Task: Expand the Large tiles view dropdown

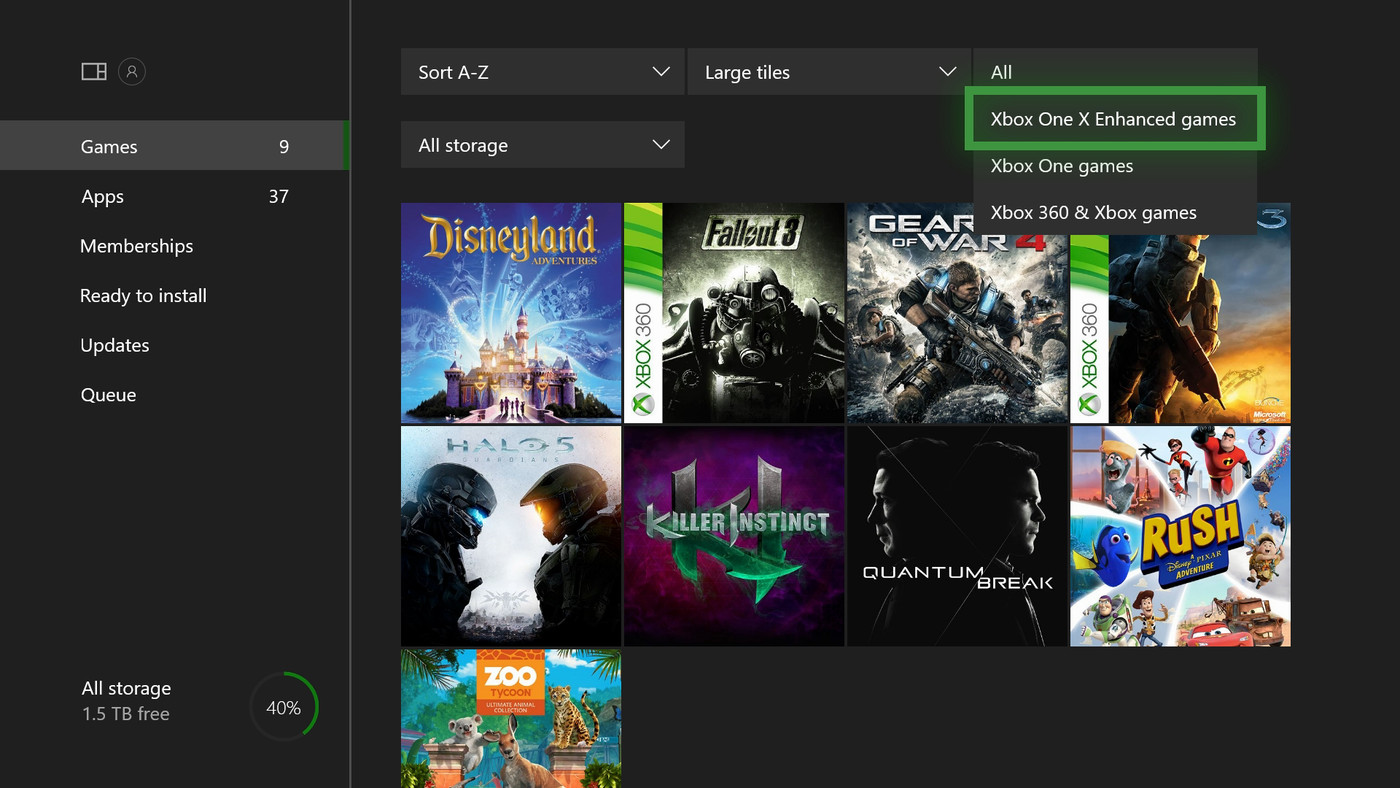Action: (x=828, y=72)
